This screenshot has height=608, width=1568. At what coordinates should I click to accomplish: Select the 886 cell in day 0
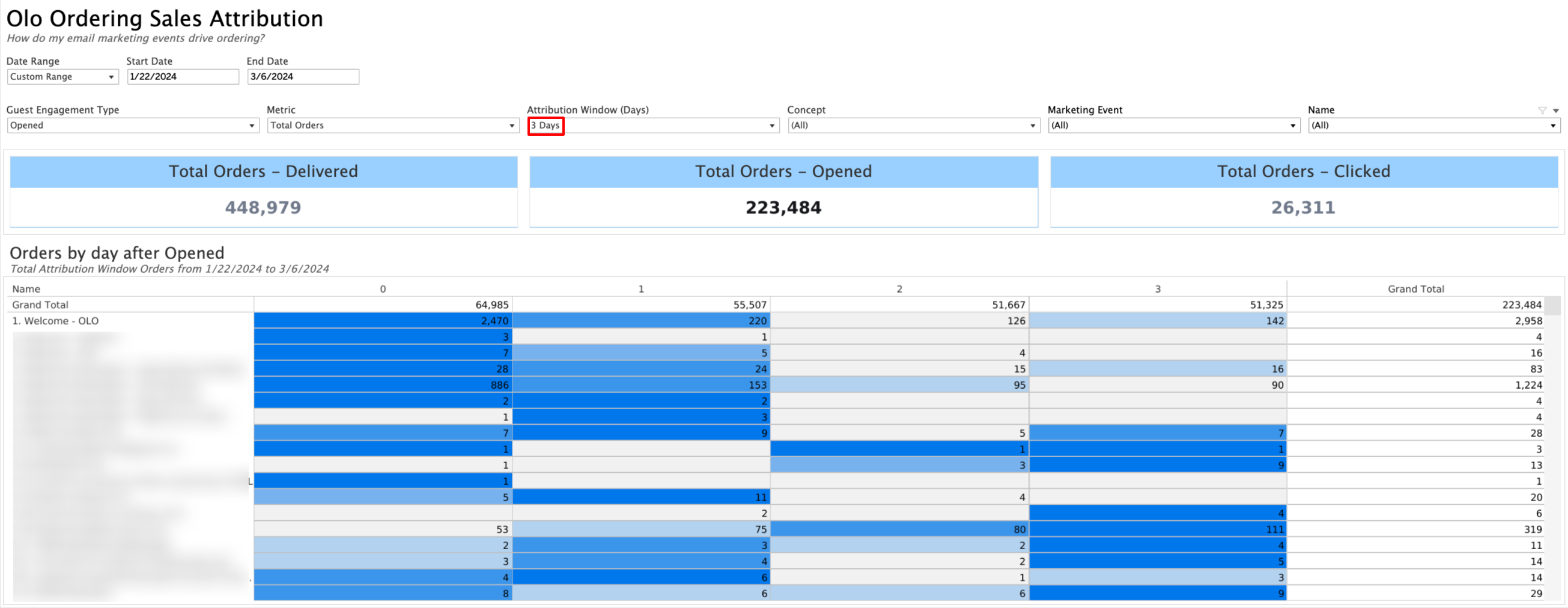[383, 385]
